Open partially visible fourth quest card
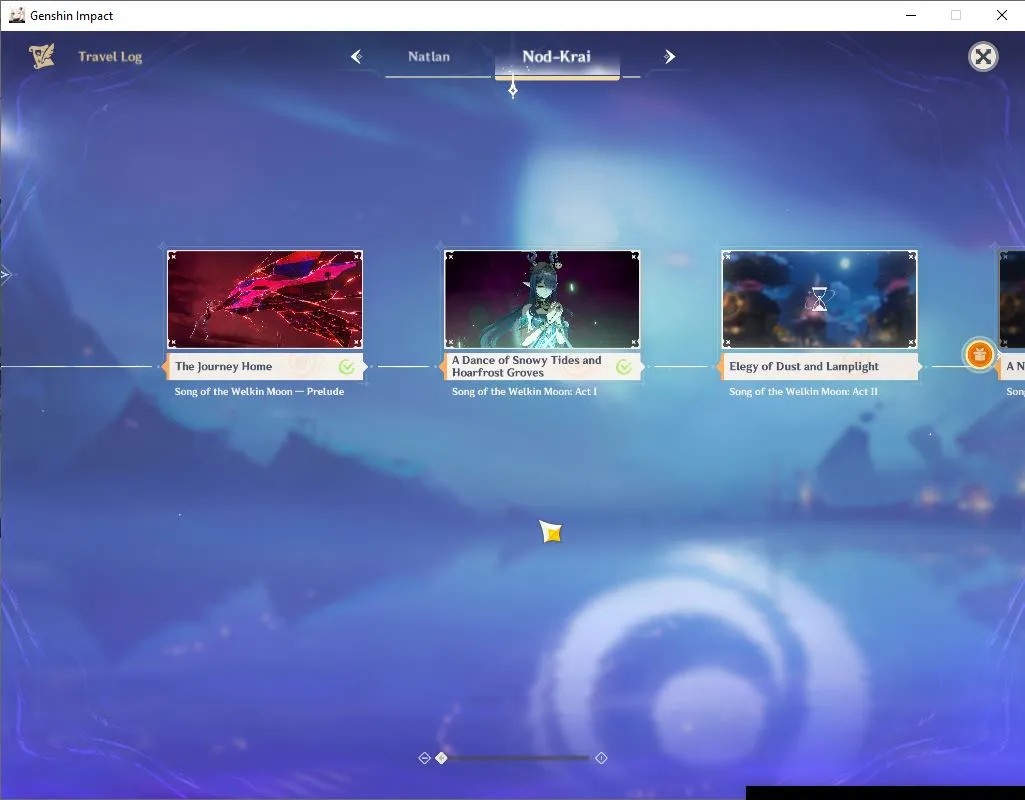Viewport: 1025px width, 800px height. click(1012, 299)
